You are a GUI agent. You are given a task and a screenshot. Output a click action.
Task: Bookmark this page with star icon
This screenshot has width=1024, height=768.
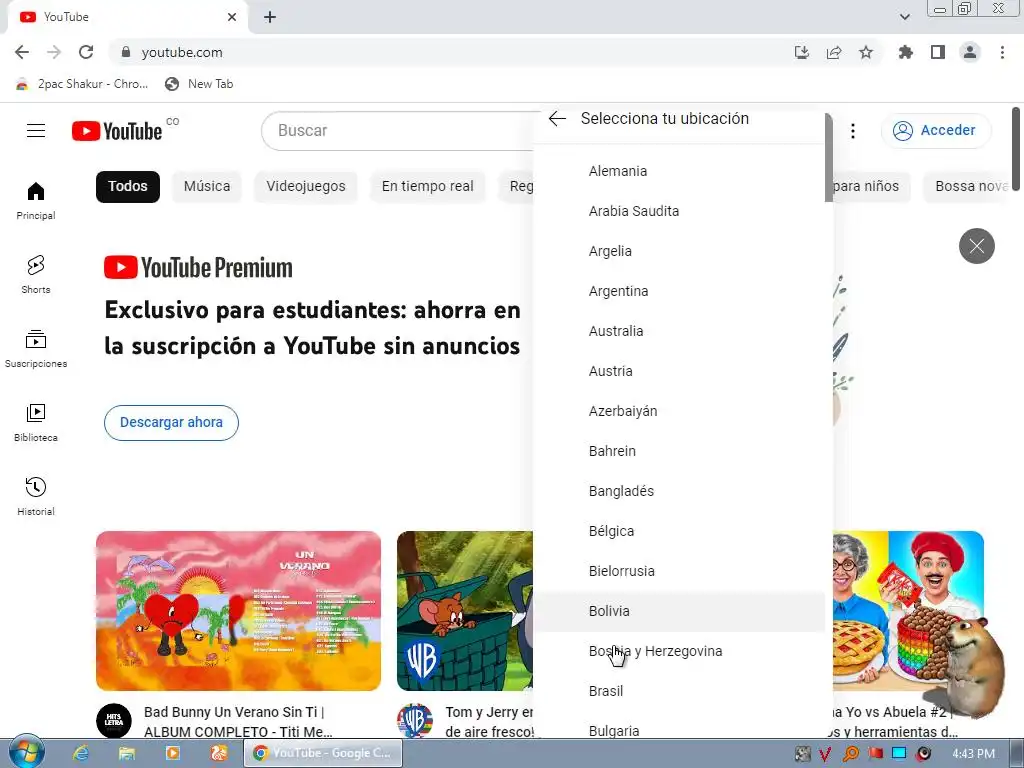[866, 52]
